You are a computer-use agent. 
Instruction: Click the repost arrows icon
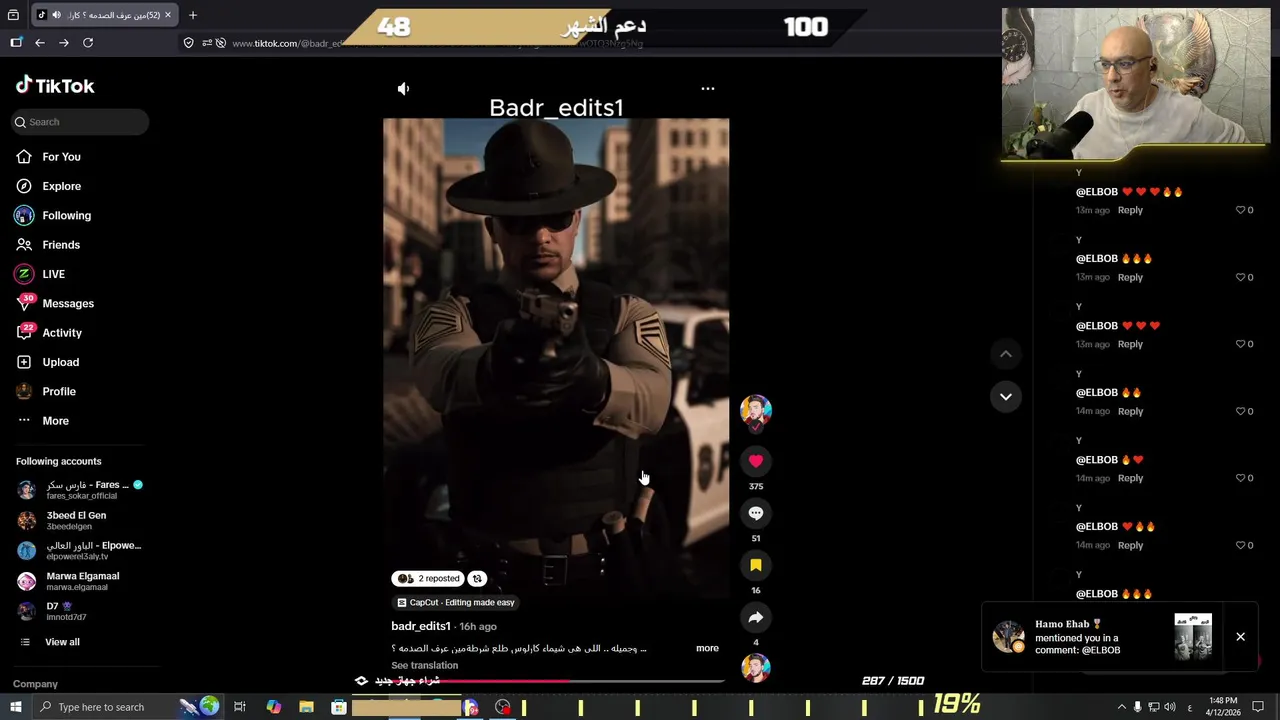click(x=478, y=578)
